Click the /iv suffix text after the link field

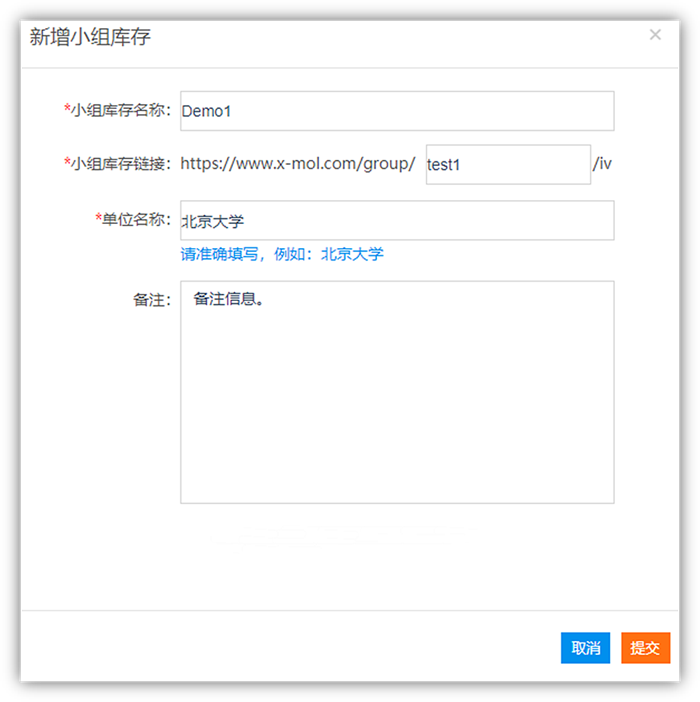(602, 164)
